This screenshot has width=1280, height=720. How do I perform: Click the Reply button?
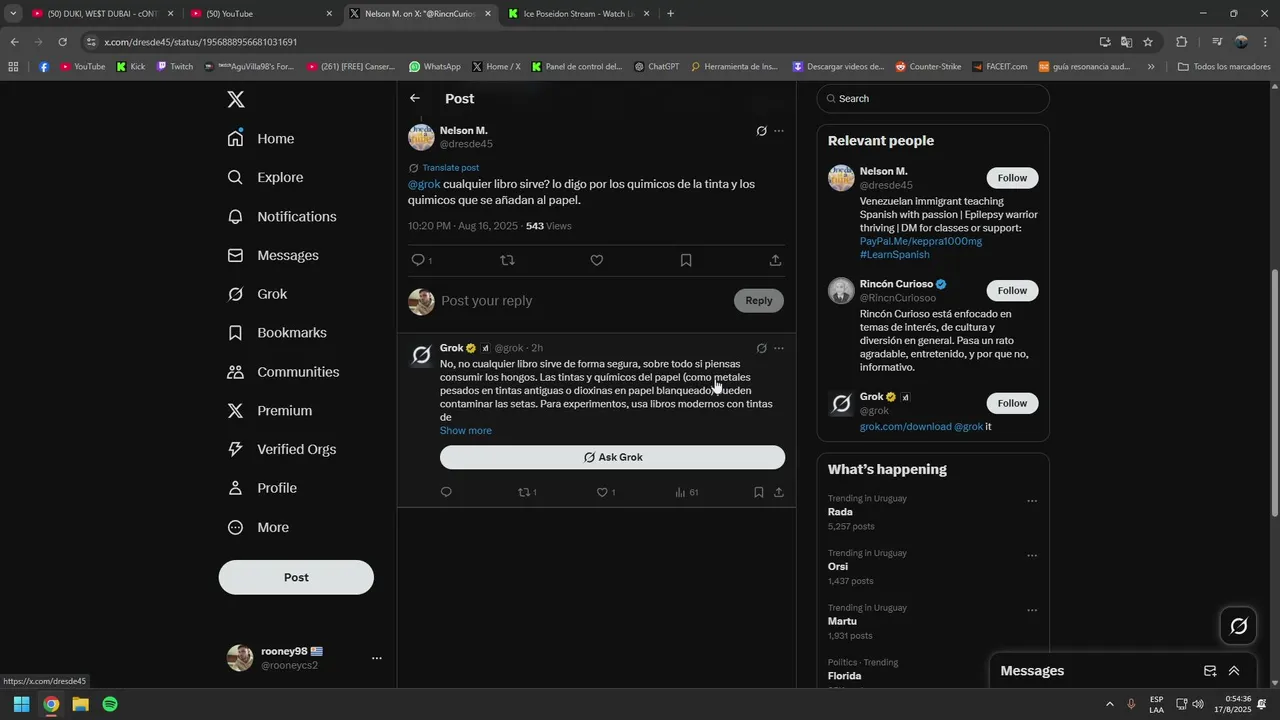click(759, 301)
